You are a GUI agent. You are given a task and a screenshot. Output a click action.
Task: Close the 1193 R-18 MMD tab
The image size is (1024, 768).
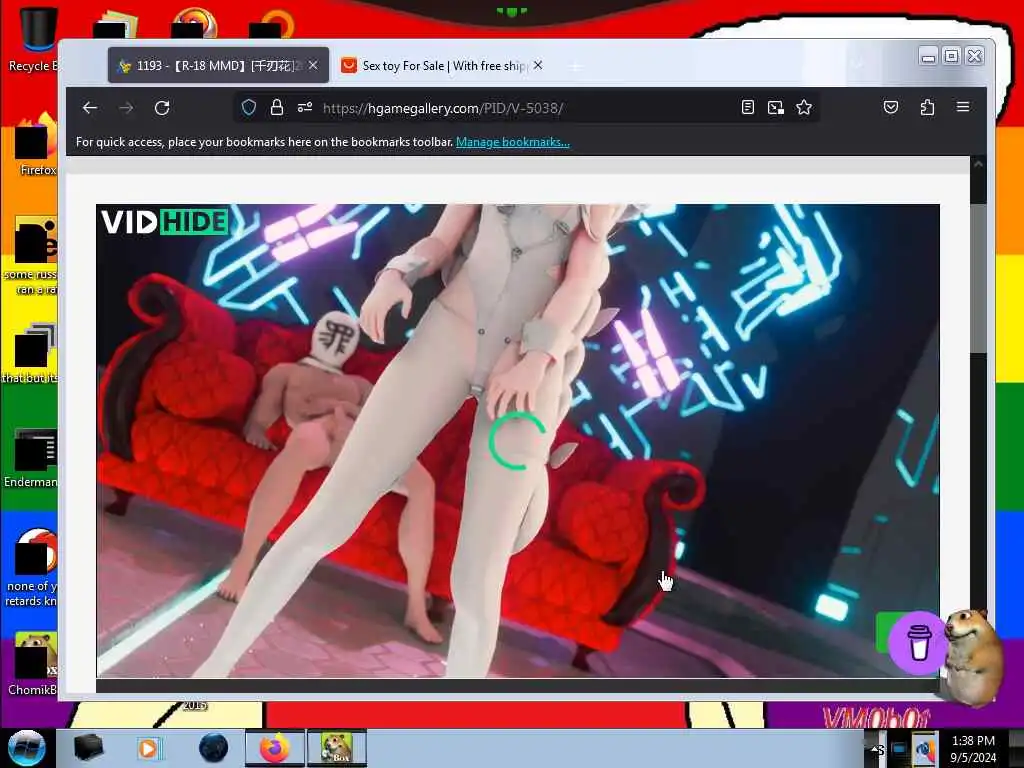pyautogui.click(x=313, y=65)
